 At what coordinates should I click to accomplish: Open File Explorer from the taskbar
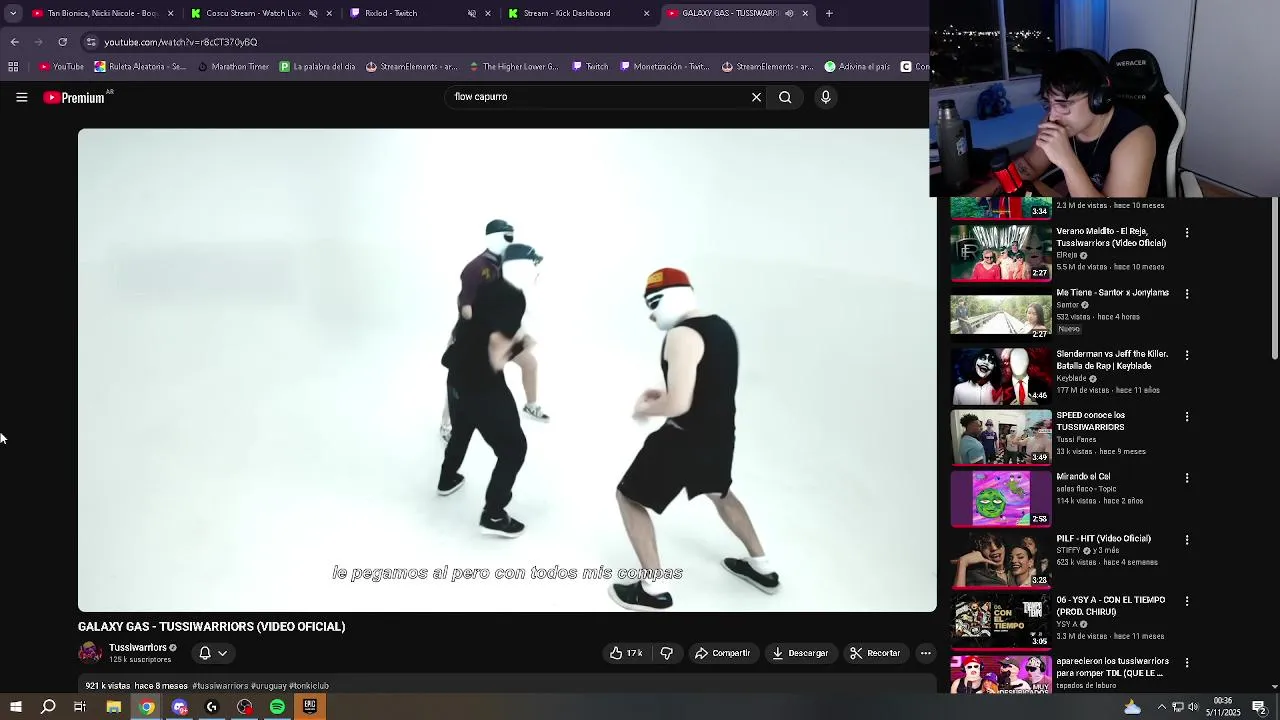(x=113, y=707)
